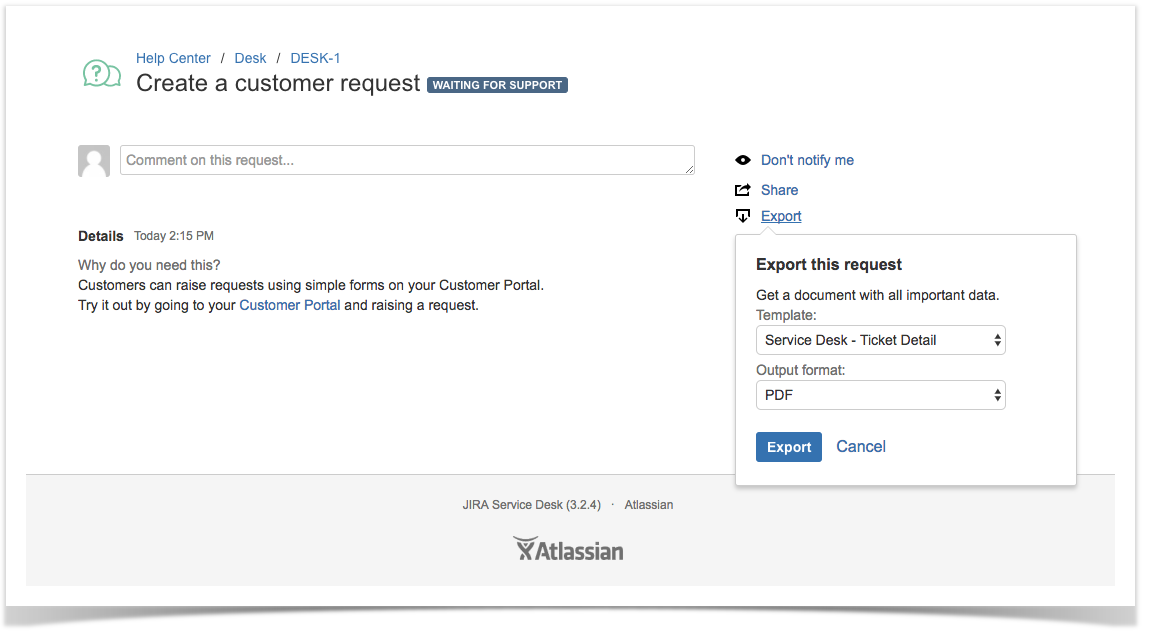Screen dimensions: 1149x635
Task: Click the user avatar placeholder
Action: [x=94, y=161]
